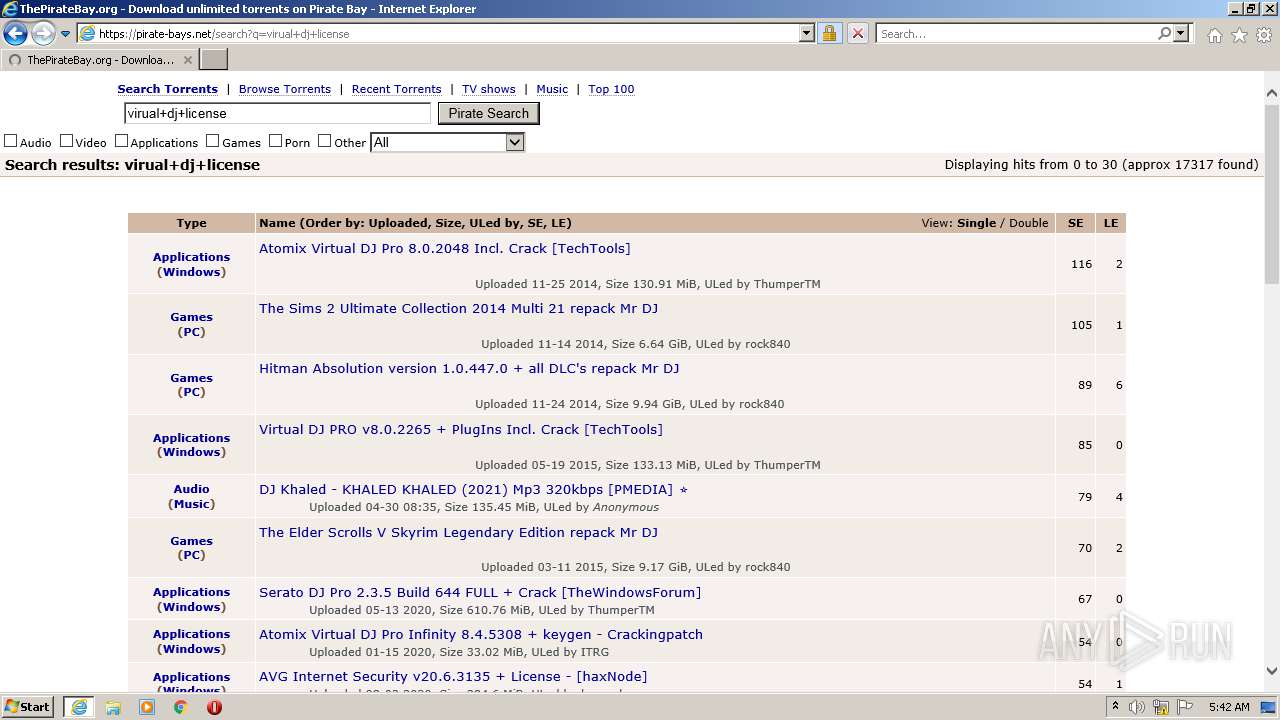Viewport: 1280px width, 720px height.
Task: Open Atomix Virtual DJ Pro 8.0.2048 torrent
Action: click(x=444, y=248)
